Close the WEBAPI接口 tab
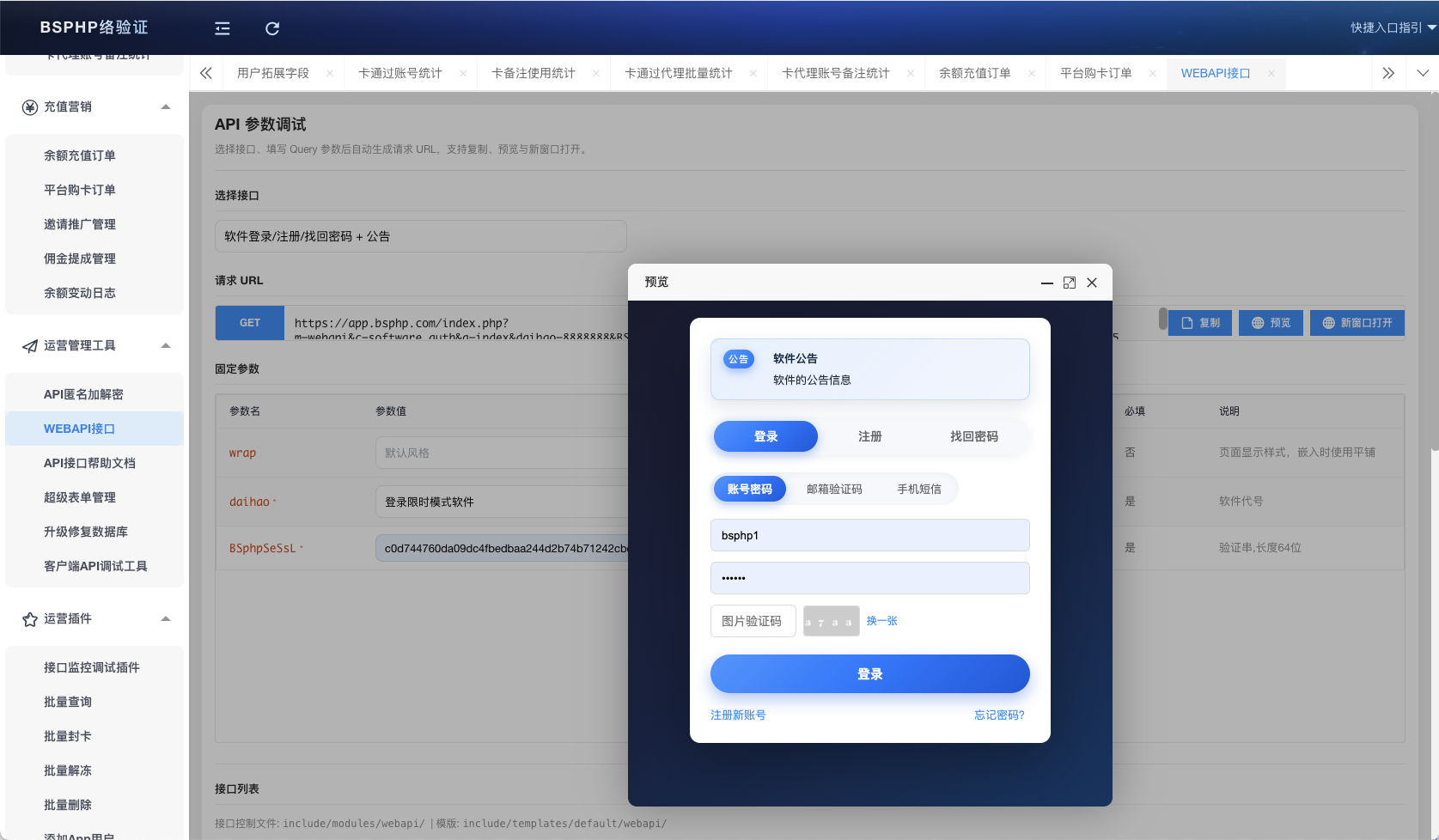1439x840 pixels. coord(1271,73)
